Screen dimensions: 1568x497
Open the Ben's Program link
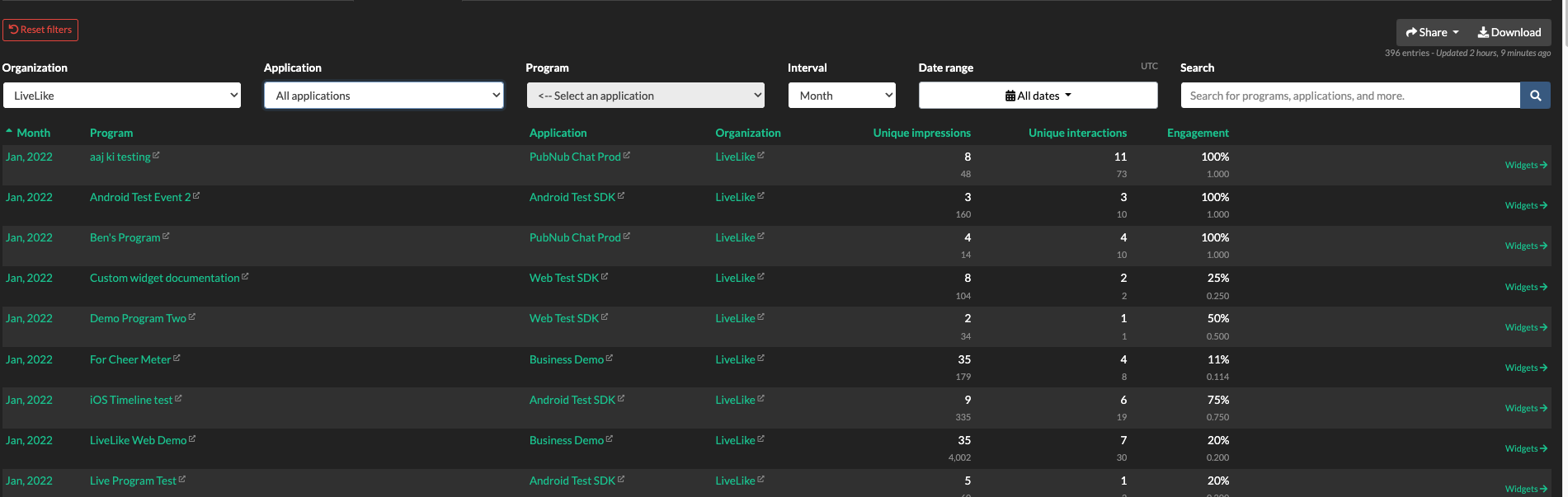click(x=125, y=237)
